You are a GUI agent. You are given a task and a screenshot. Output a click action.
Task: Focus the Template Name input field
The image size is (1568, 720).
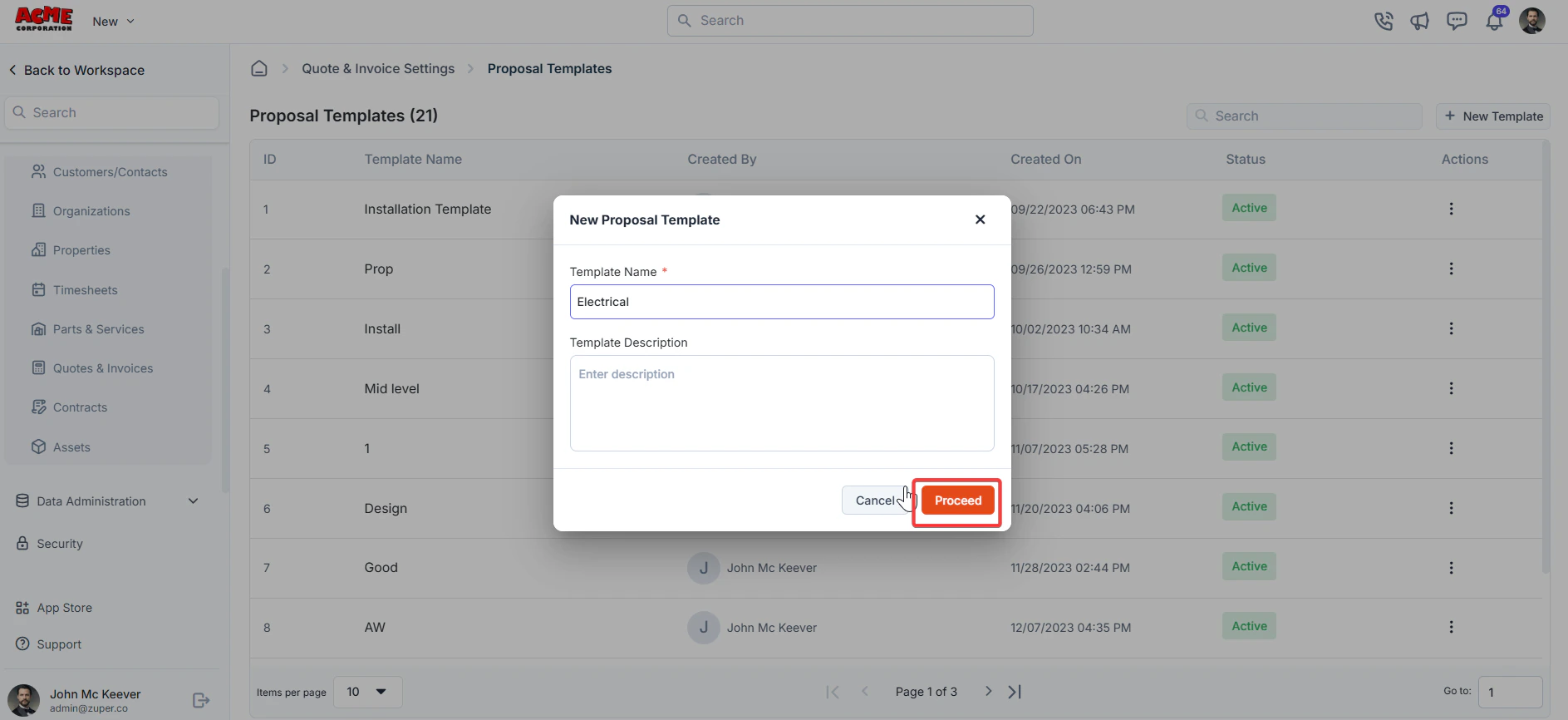pos(782,302)
